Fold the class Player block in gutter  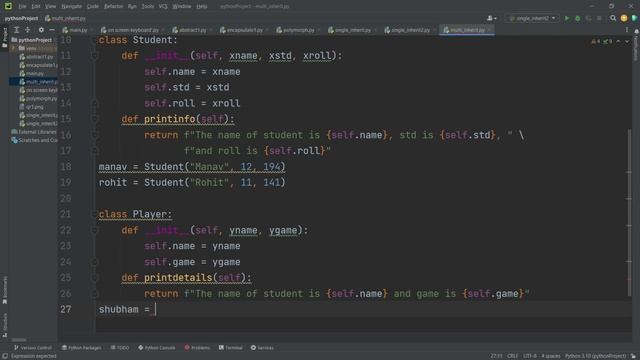(x=94, y=214)
